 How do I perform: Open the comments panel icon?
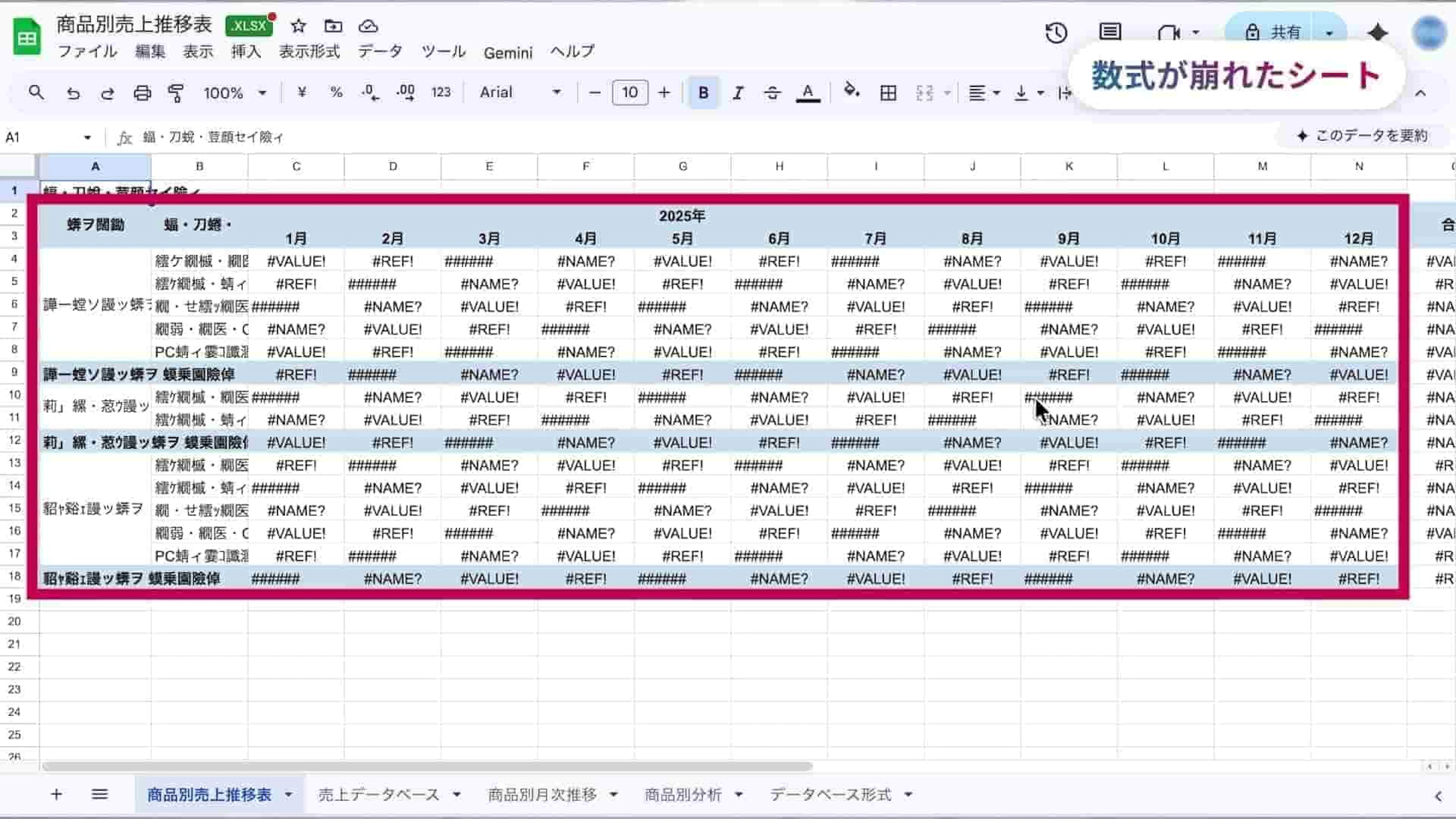point(1109,31)
